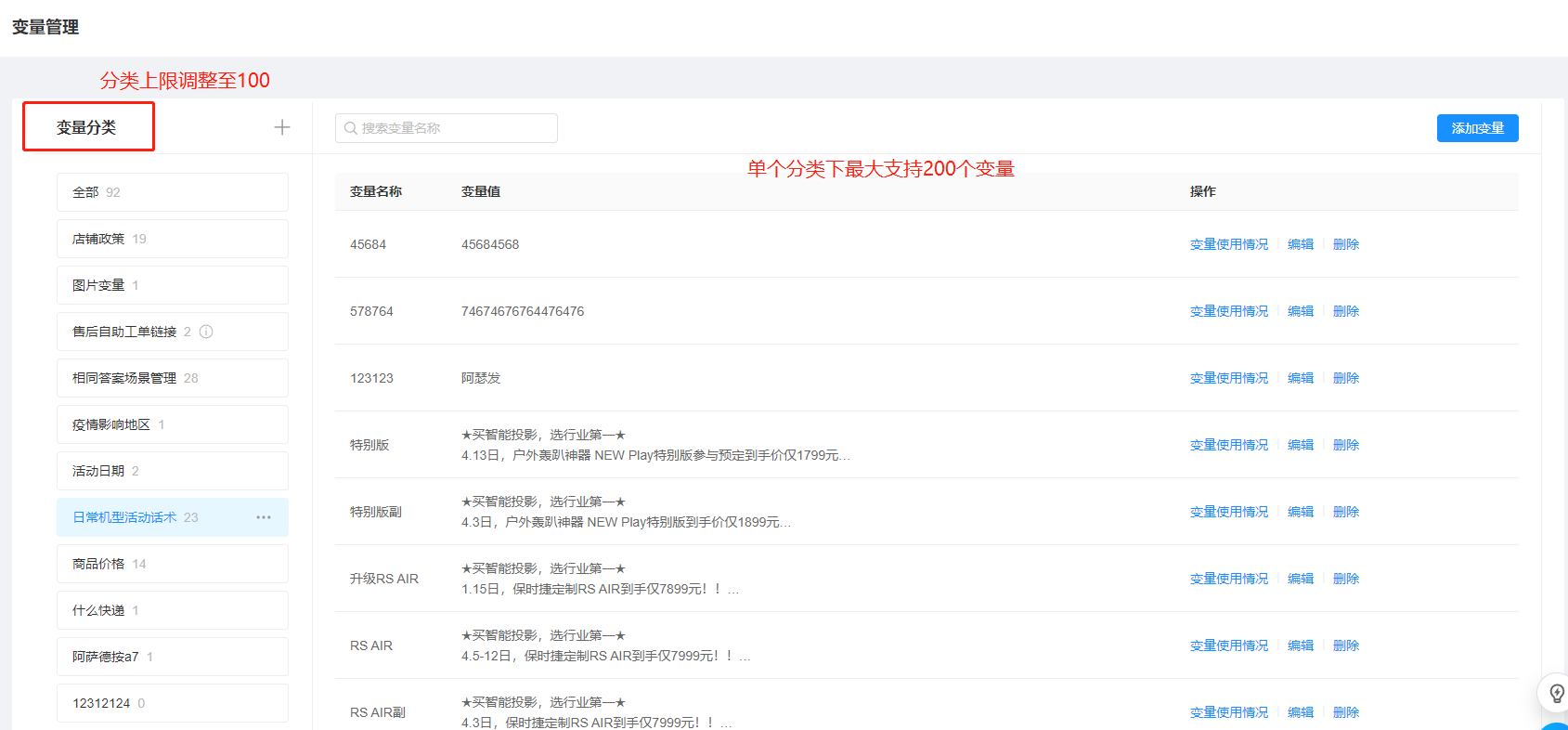Delete the RS AIR副 variable
1568x730 pixels.
point(1346,712)
